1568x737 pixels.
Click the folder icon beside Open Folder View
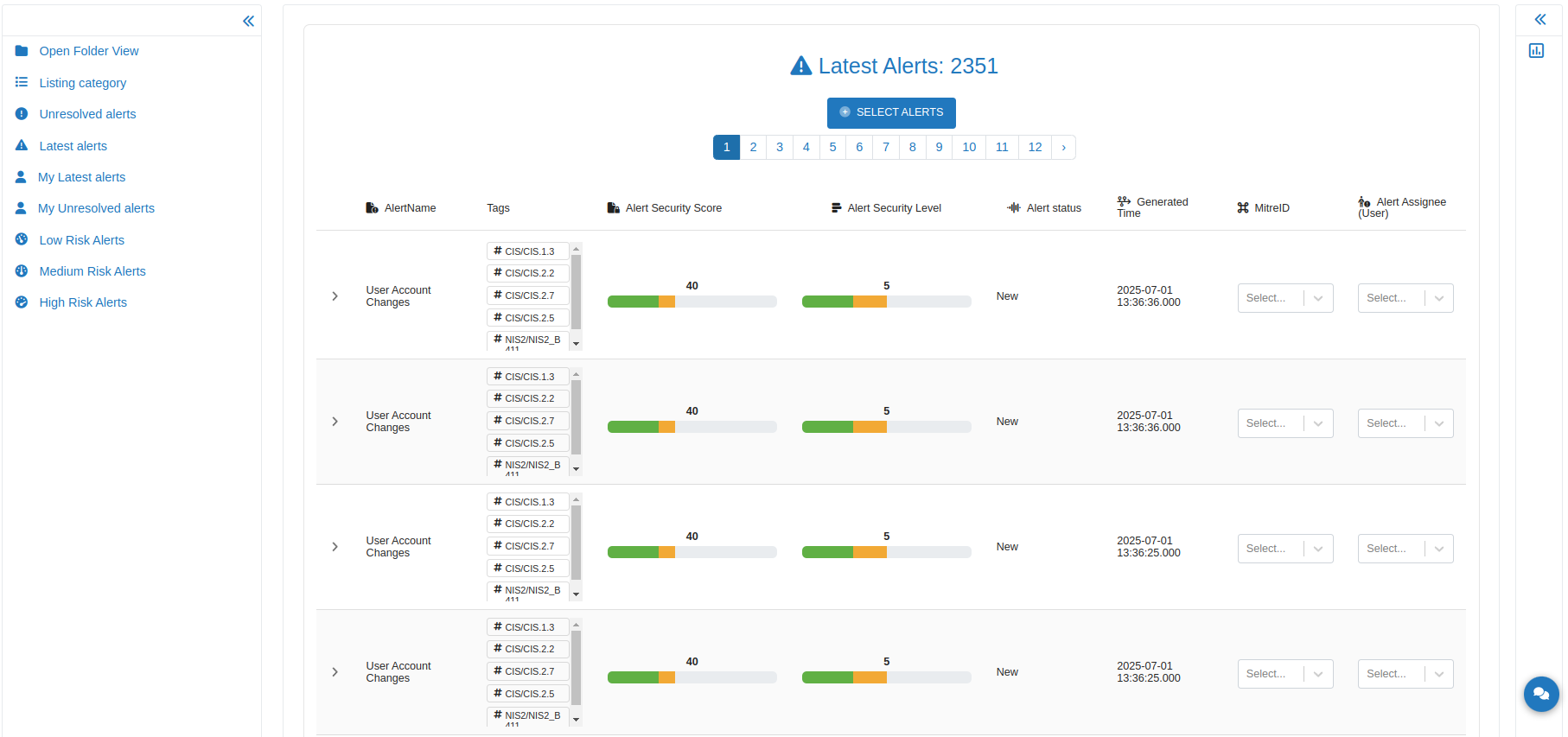[x=22, y=51]
